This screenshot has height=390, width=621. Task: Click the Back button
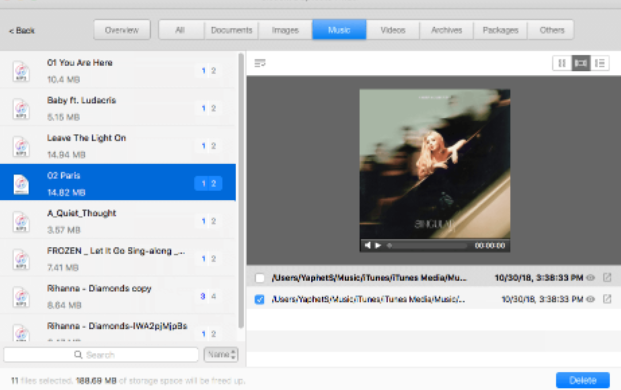[22, 30]
